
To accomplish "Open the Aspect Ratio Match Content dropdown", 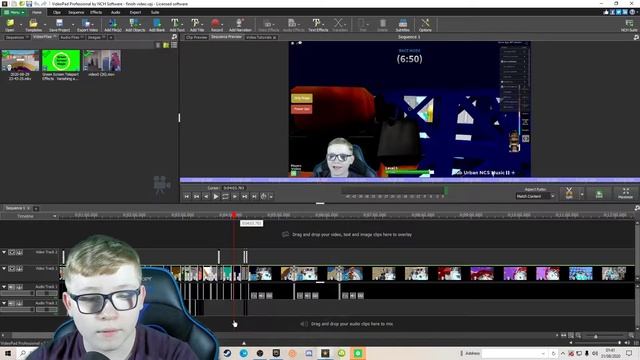I will click(x=535, y=196).
